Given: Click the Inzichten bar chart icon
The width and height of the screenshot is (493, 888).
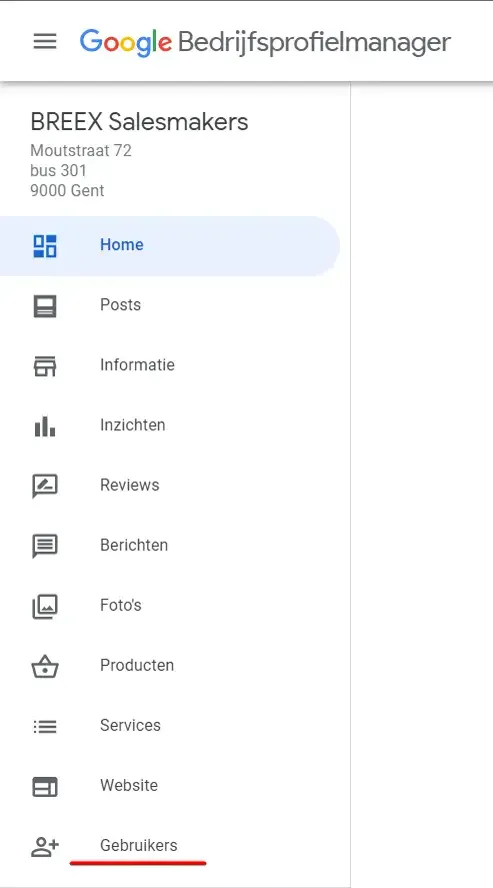Looking at the screenshot, I should (45, 426).
